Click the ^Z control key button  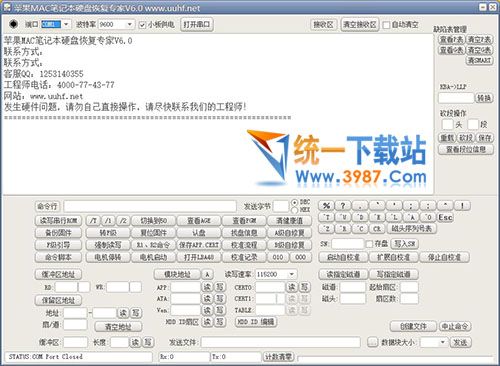tap(327, 229)
